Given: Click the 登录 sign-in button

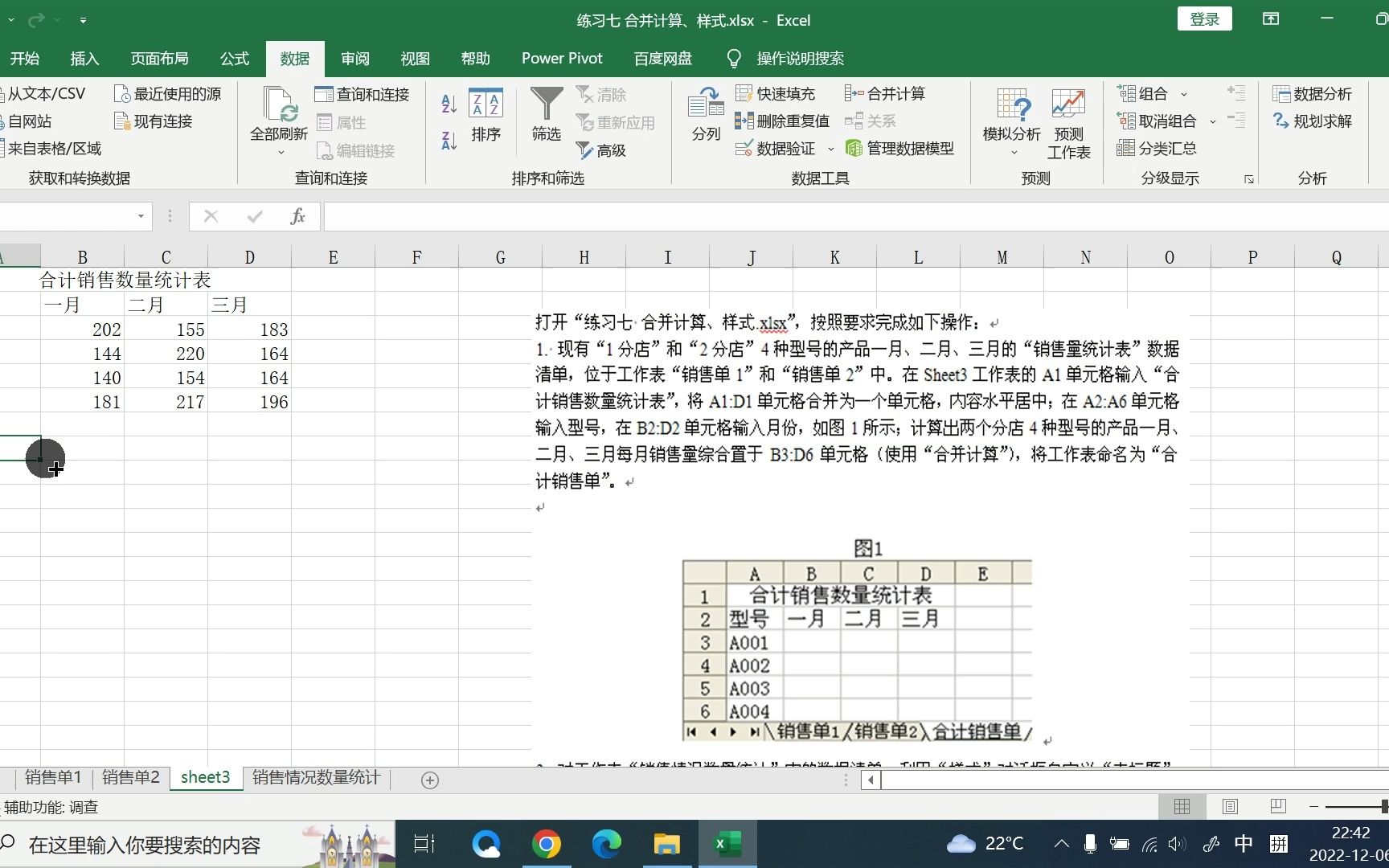Looking at the screenshot, I should [x=1204, y=18].
